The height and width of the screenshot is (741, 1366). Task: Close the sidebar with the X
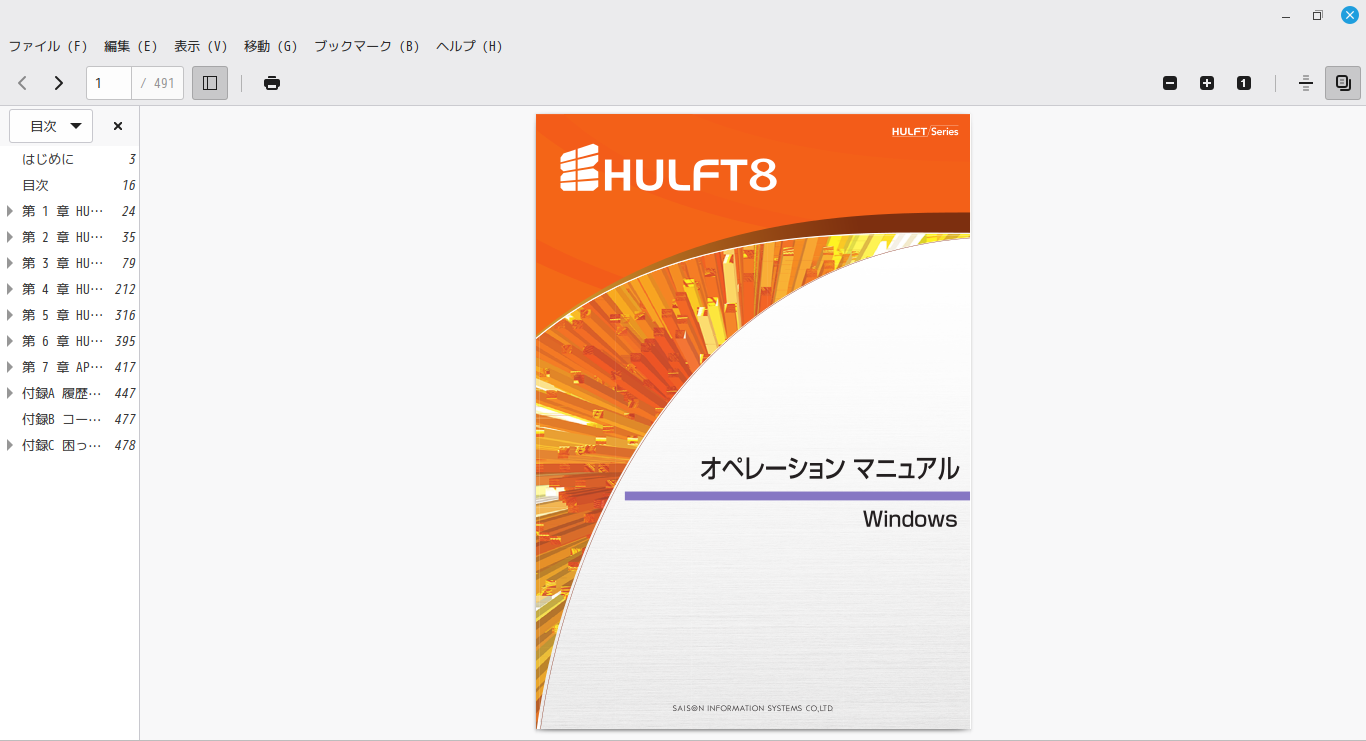(118, 126)
